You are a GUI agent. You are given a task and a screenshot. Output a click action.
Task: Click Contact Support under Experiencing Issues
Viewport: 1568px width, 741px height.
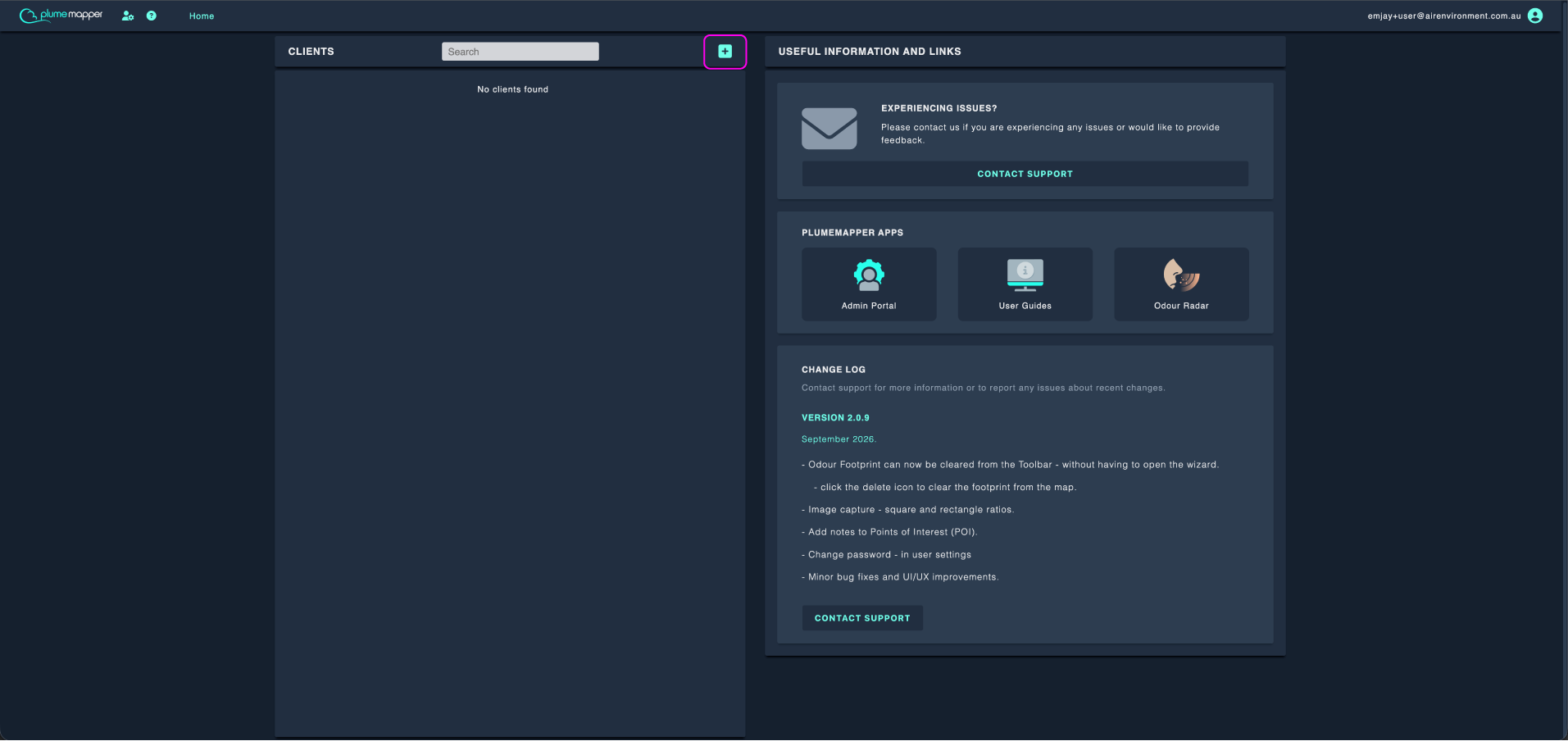tap(1025, 174)
